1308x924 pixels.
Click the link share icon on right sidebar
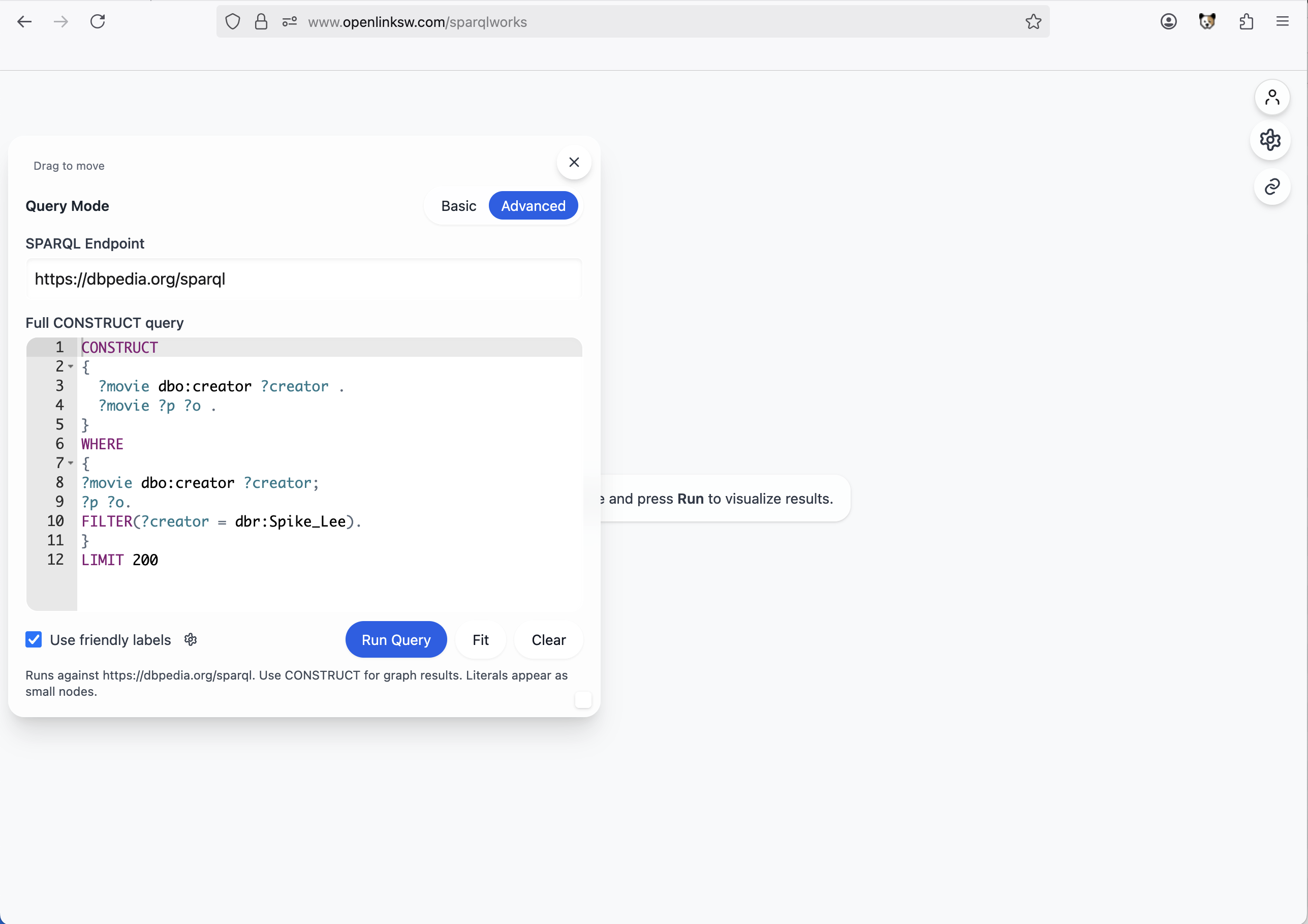tap(1271, 187)
